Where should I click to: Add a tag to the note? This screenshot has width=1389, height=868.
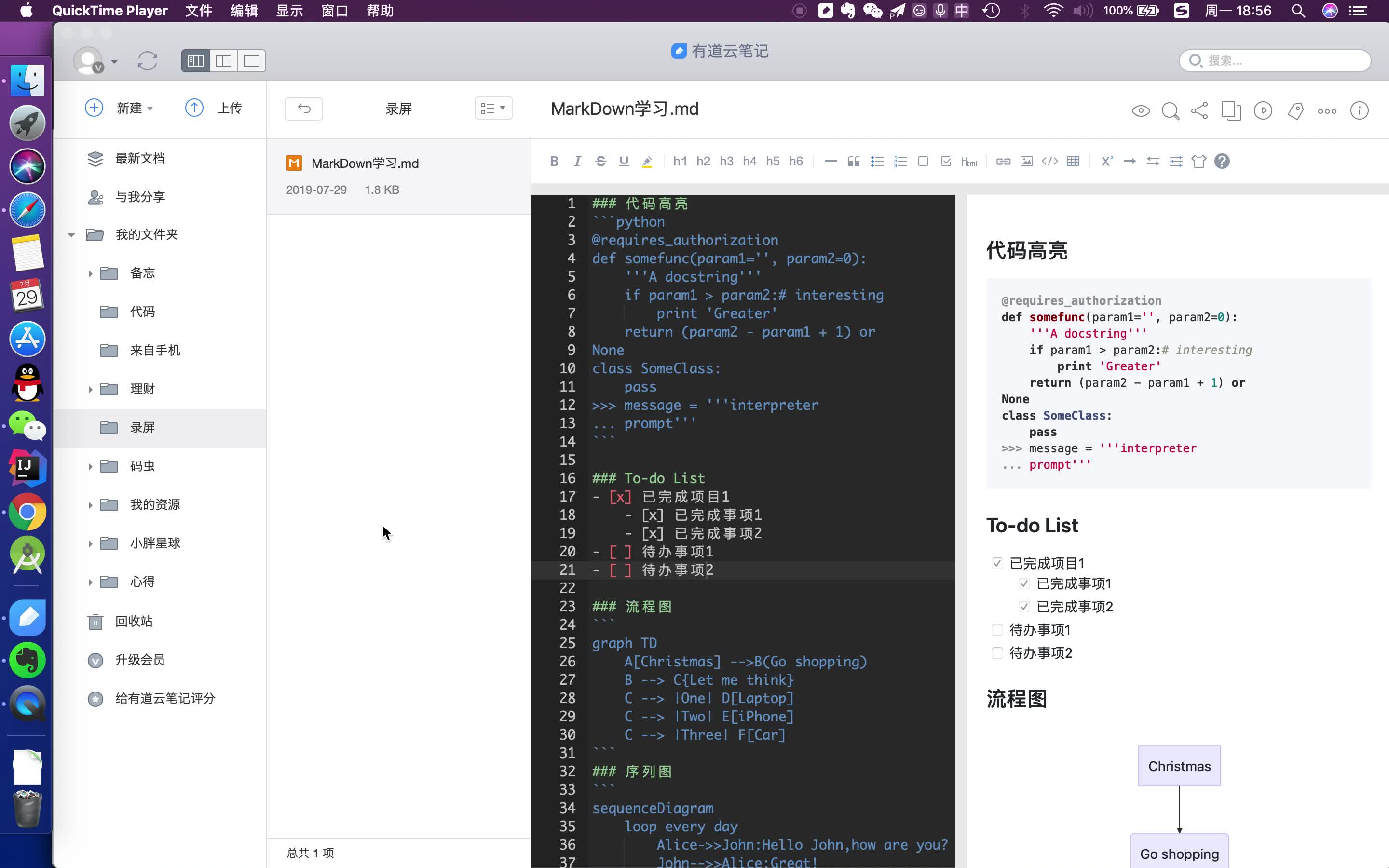click(x=1295, y=111)
